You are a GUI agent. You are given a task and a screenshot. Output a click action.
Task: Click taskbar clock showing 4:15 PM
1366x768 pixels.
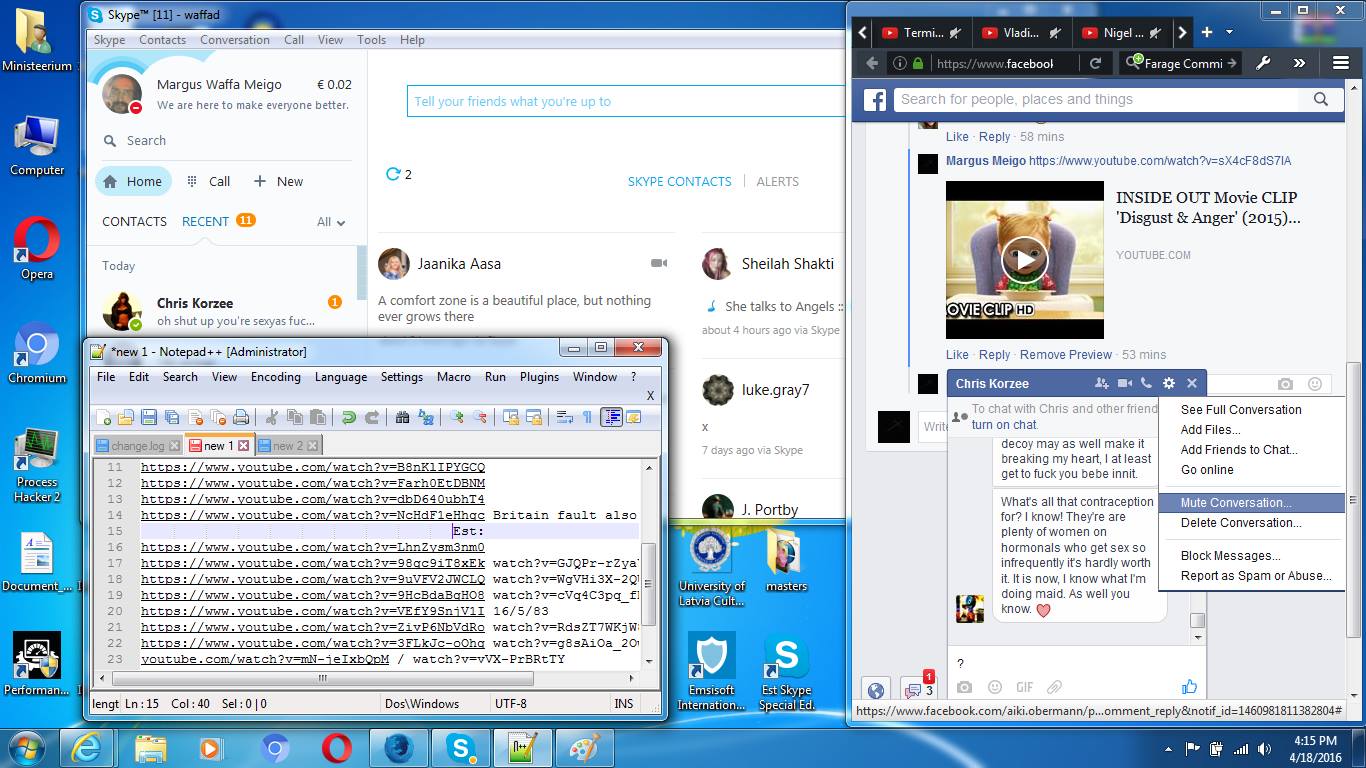click(1313, 748)
